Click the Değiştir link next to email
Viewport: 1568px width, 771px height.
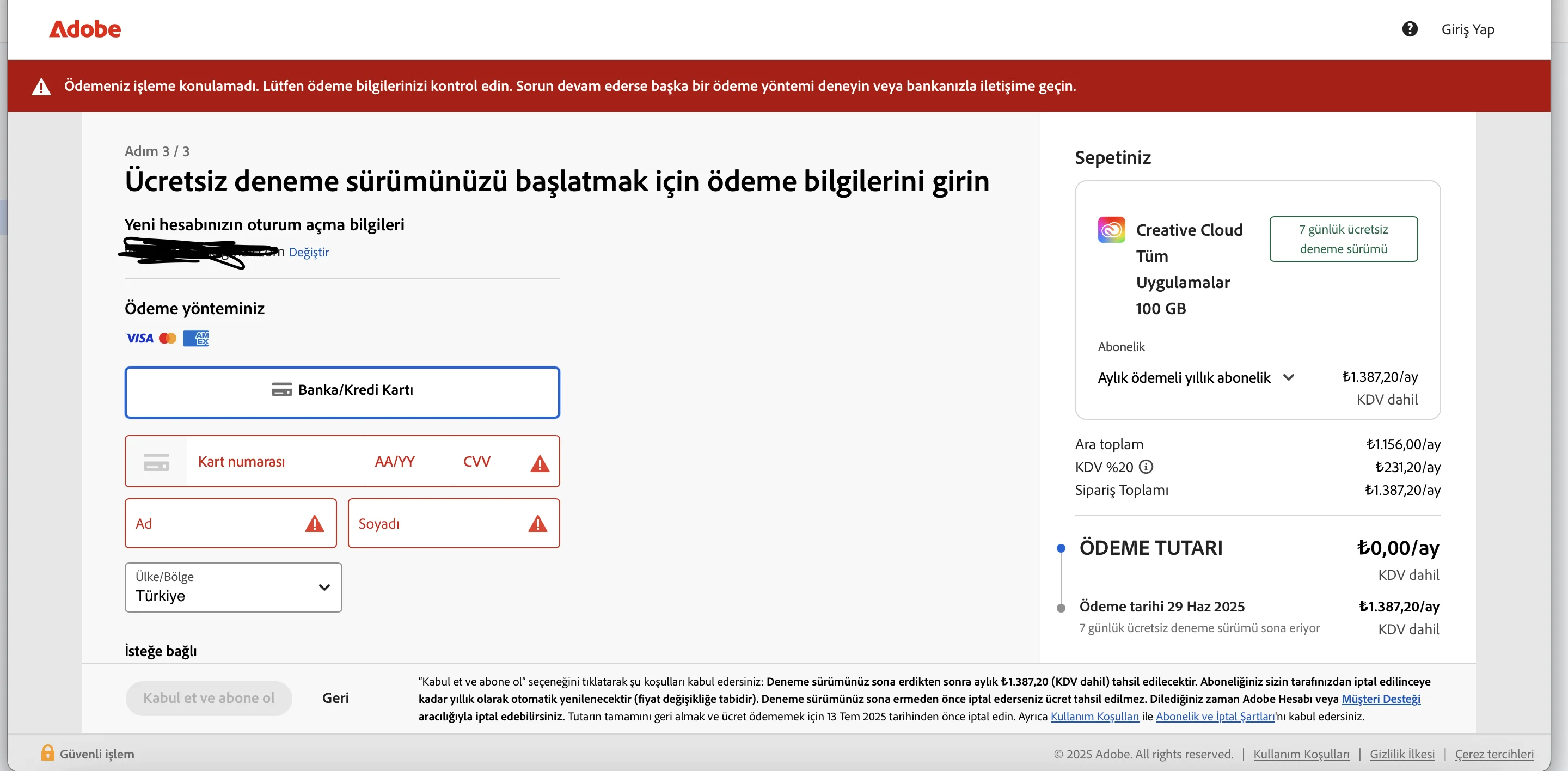pos(309,252)
